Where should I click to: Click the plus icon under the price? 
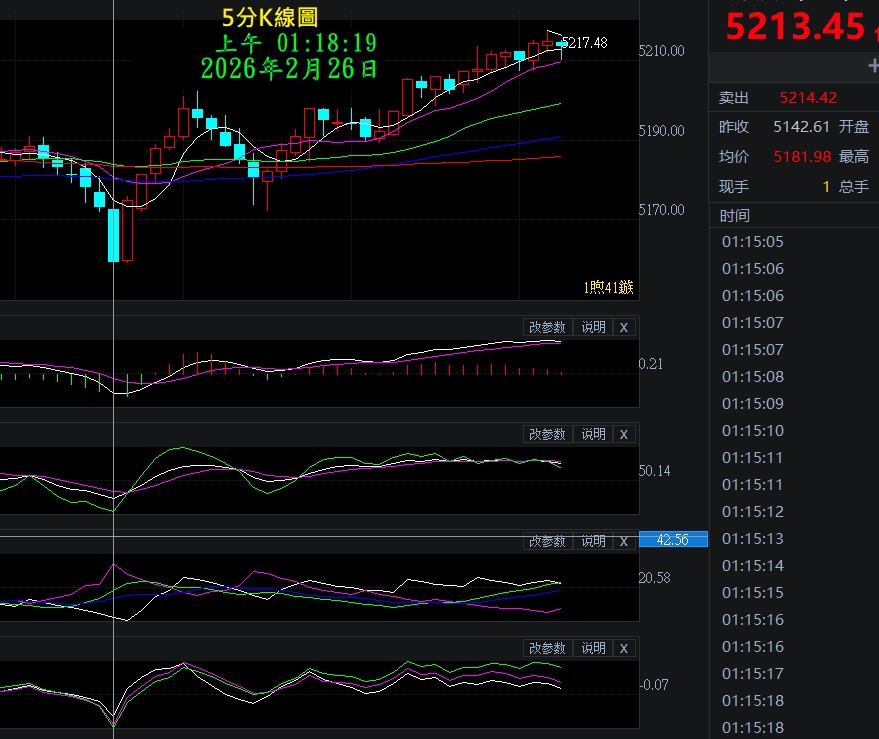tap(873, 65)
